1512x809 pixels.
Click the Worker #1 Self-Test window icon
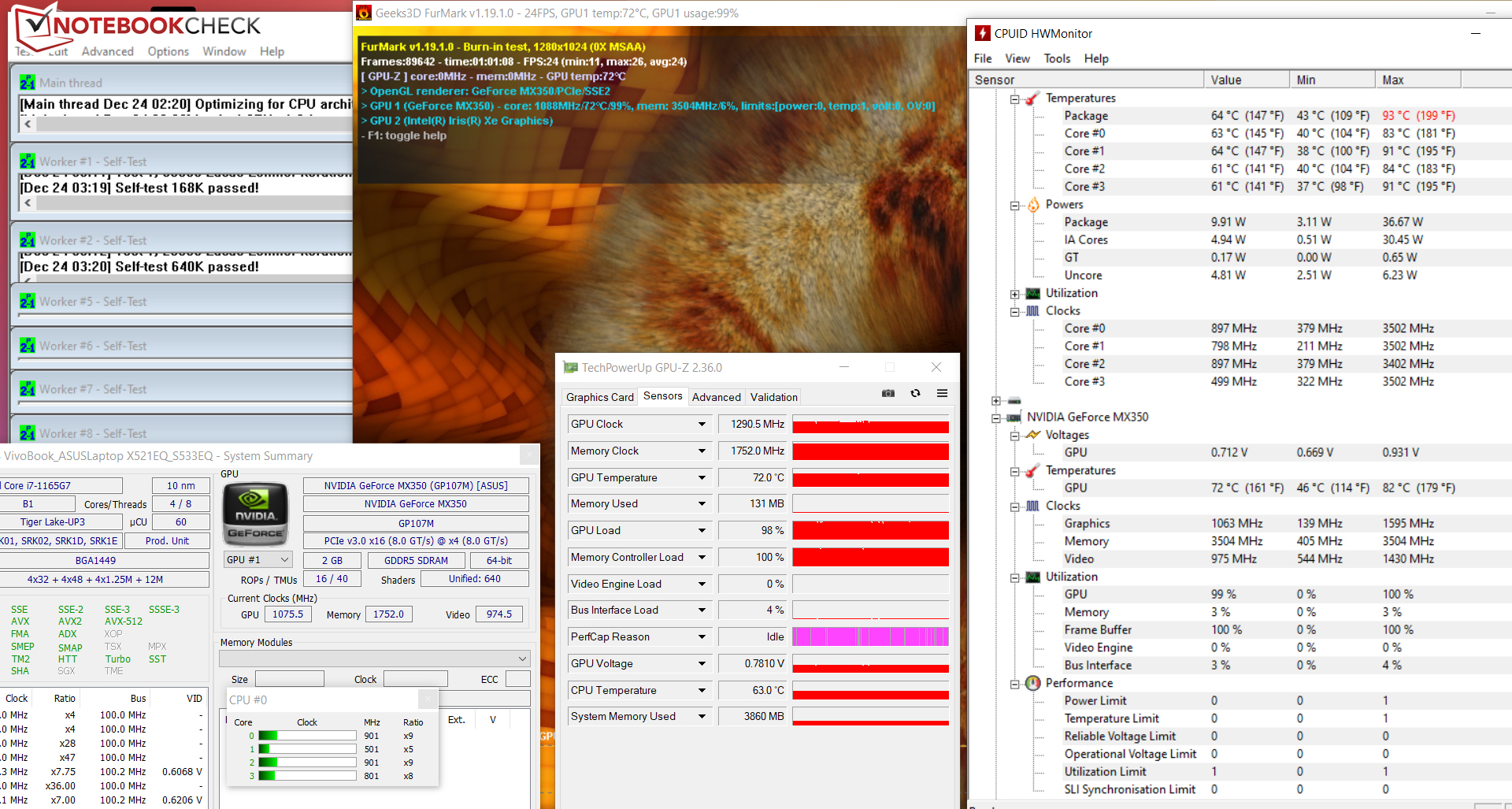[x=28, y=161]
